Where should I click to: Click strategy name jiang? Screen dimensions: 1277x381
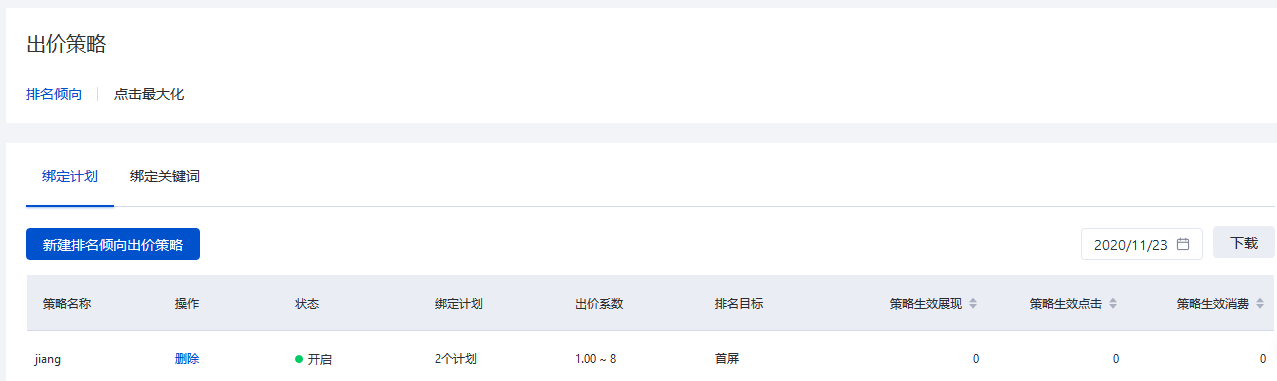(48, 359)
